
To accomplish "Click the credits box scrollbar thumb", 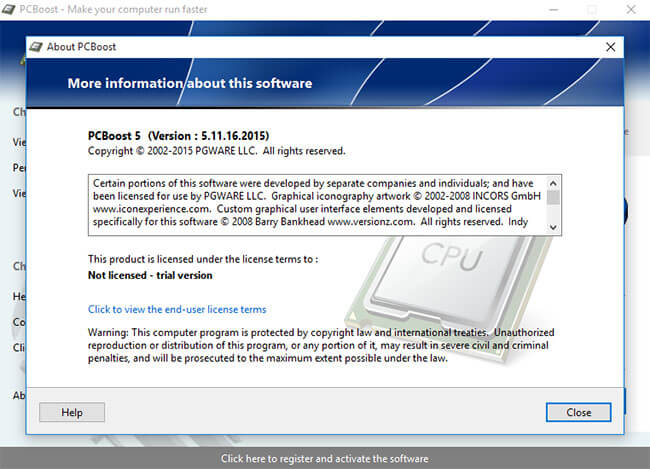I will [x=553, y=197].
